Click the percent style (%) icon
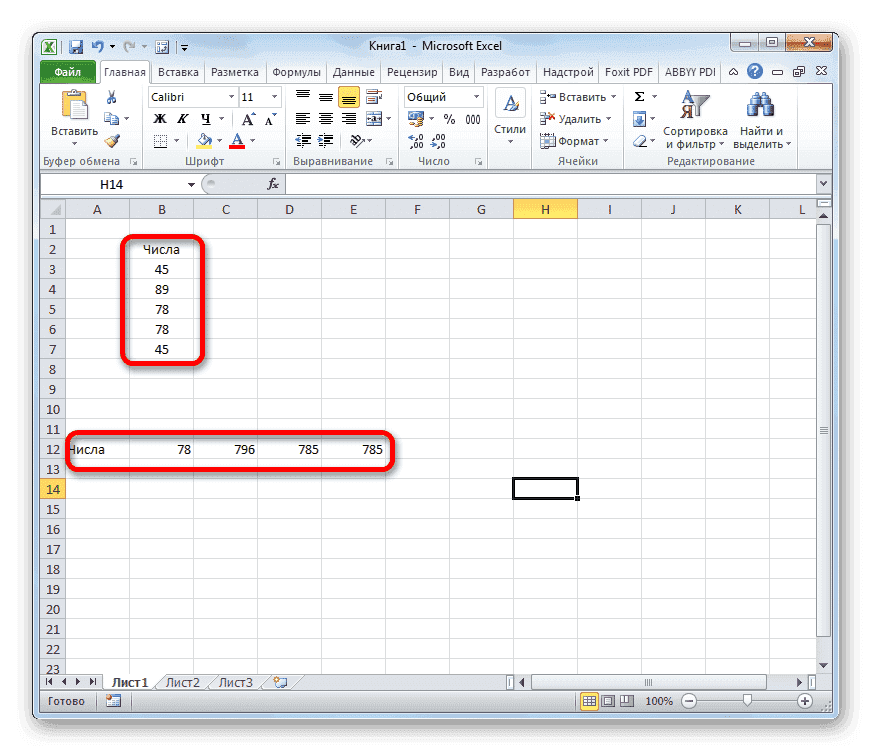This screenshot has width=872, height=752. [x=449, y=118]
